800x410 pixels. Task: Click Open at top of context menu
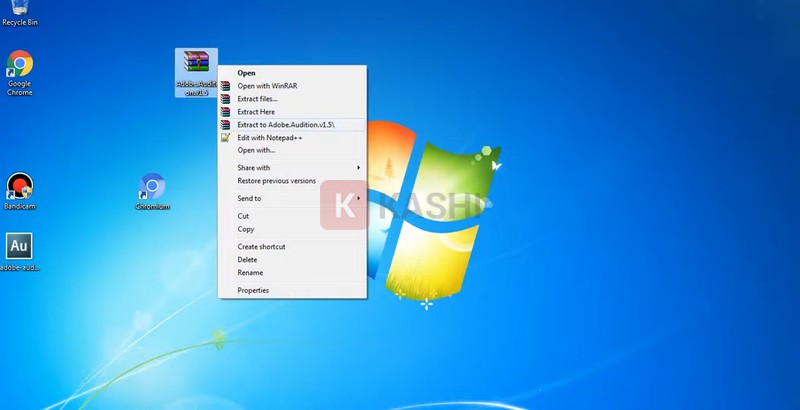[246, 73]
